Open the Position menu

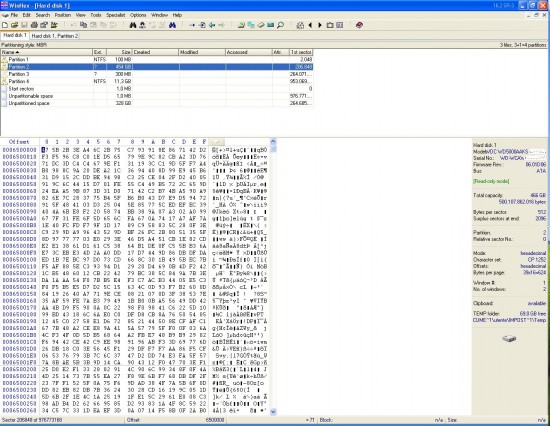pyautogui.click(x=63, y=15)
